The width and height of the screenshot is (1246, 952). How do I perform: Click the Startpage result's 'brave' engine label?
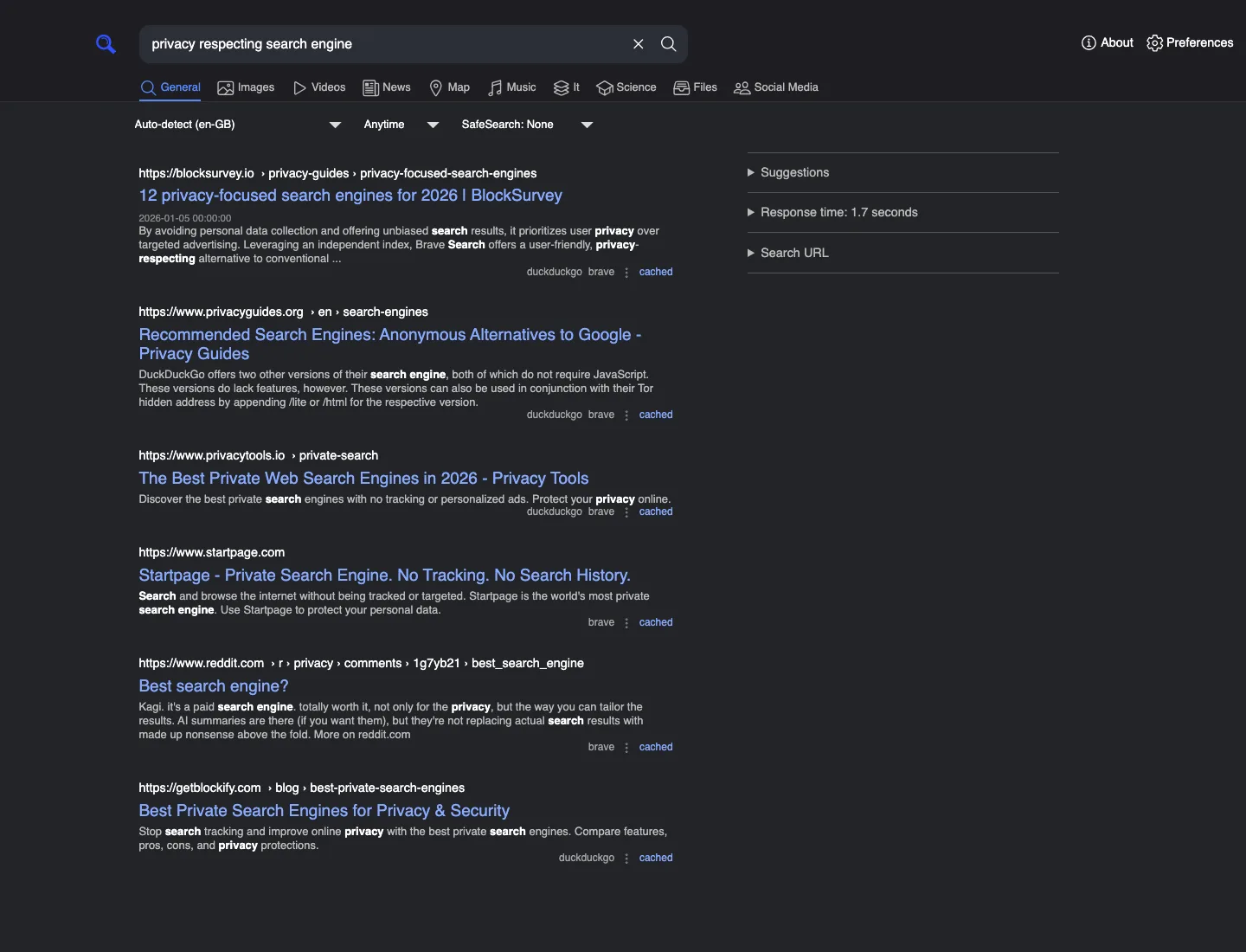(x=601, y=622)
